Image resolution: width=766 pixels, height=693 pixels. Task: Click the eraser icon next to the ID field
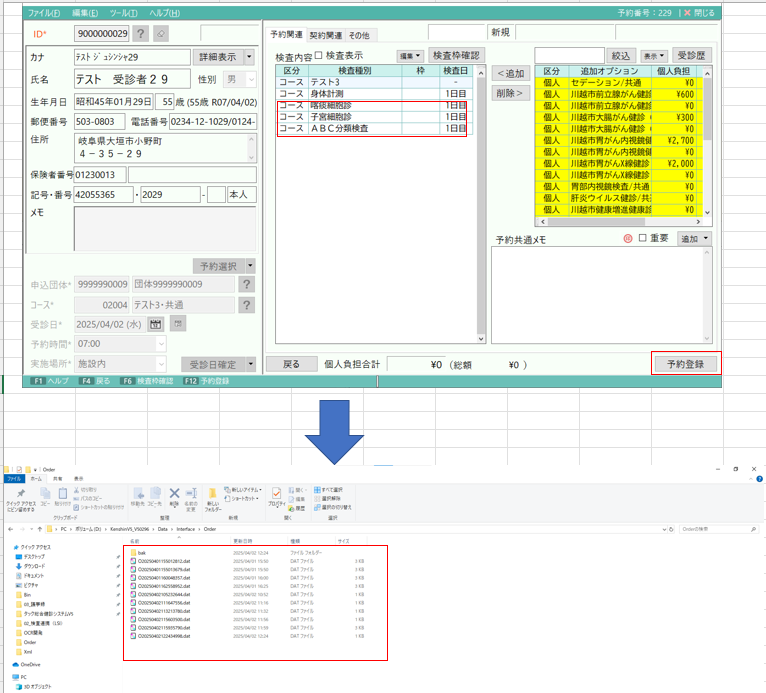click(161, 34)
